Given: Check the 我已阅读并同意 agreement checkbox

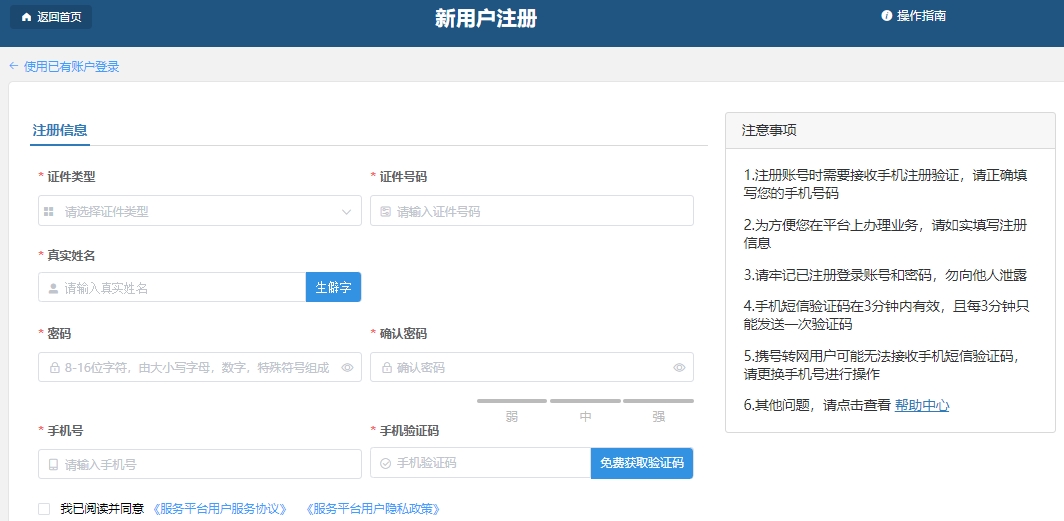Looking at the screenshot, I should [44, 509].
